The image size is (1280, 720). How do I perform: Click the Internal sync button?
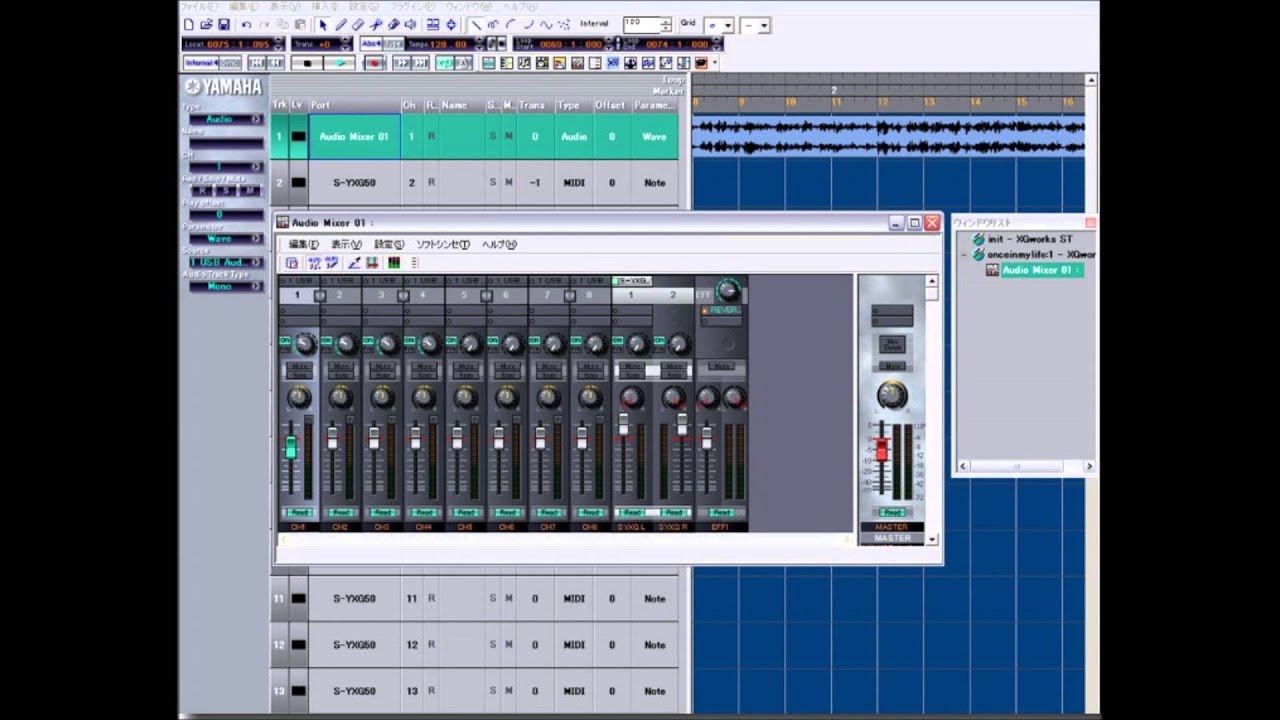click(201, 62)
